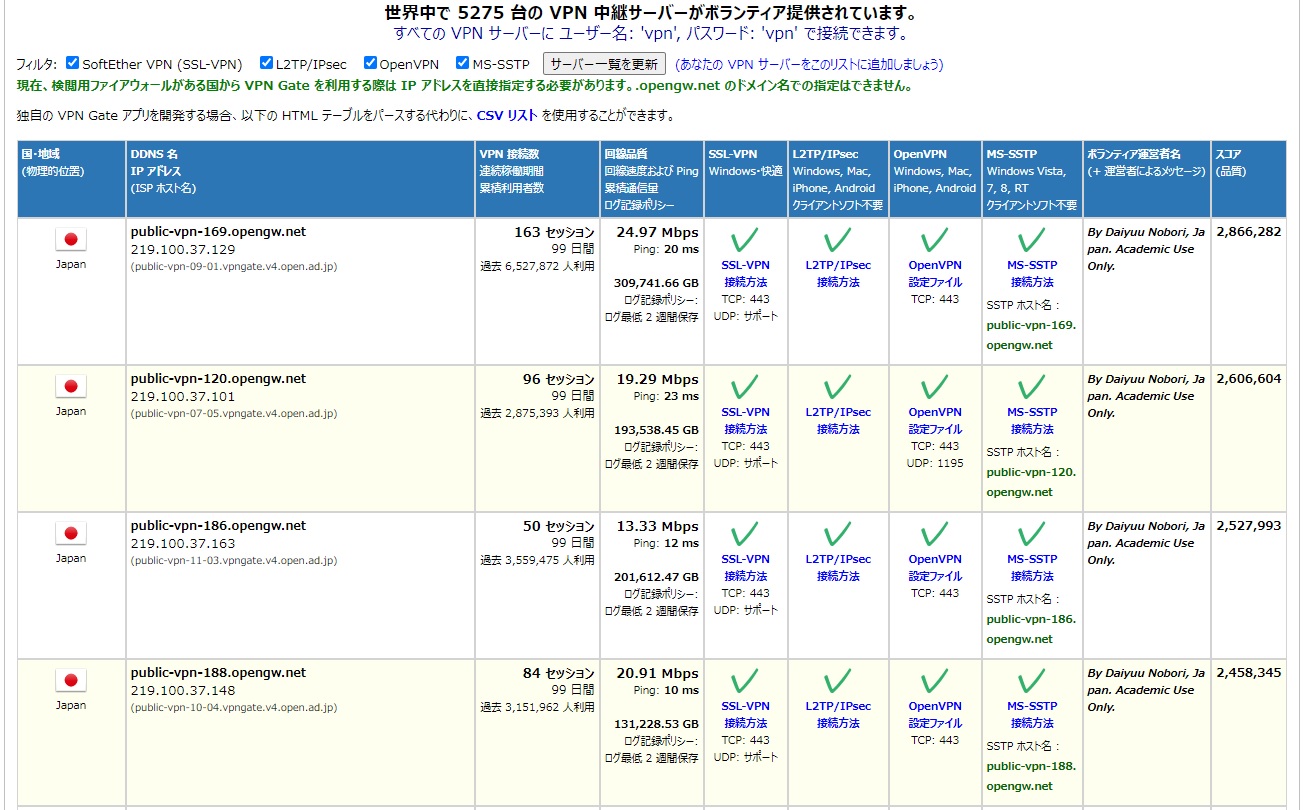Open L2TP/IPsec 接続方法 link for public-vpn-169

click(x=837, y=274)
